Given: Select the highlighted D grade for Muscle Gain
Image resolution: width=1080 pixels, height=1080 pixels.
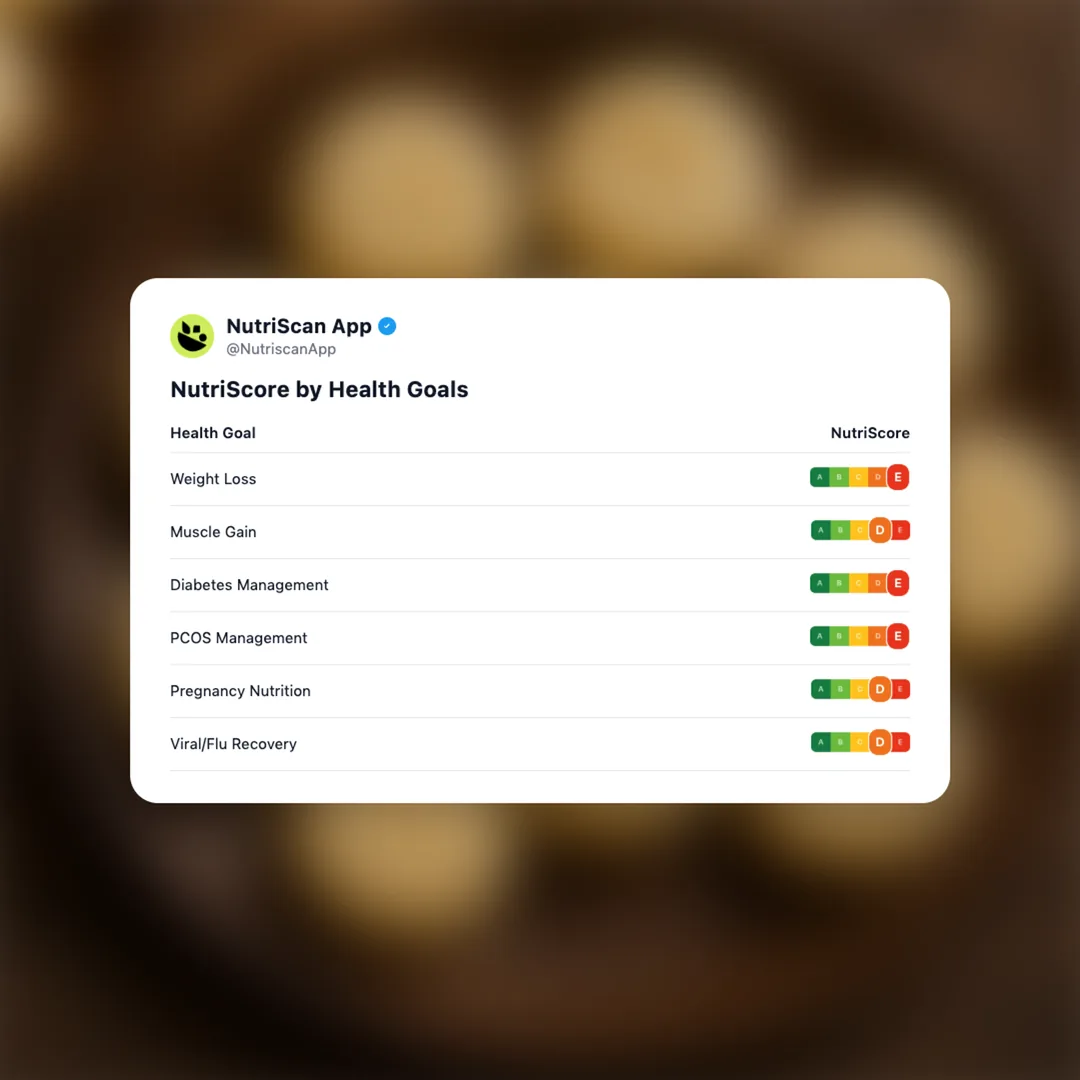Looking at the screenshot, I should tap(880, 531).
